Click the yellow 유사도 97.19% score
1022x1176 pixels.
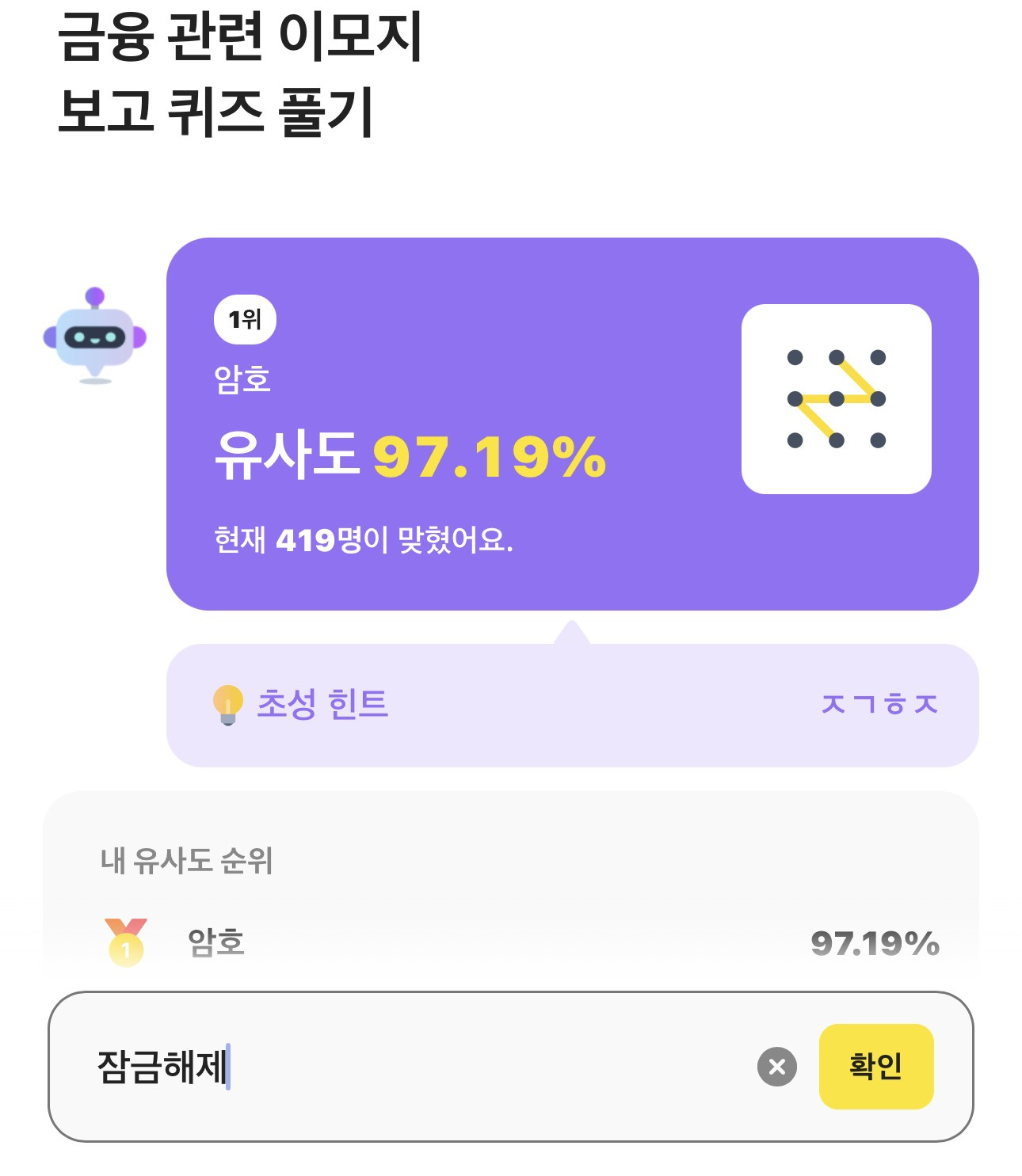point(489,457)
